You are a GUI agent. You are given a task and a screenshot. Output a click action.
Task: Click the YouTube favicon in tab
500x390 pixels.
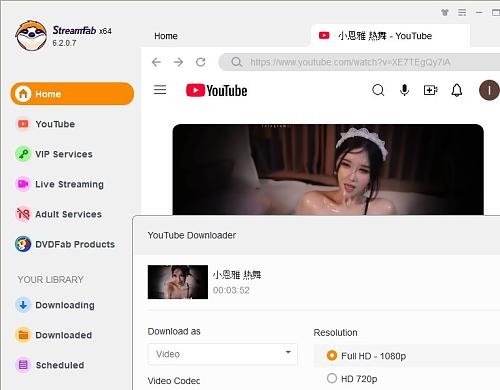pos(324,35)
